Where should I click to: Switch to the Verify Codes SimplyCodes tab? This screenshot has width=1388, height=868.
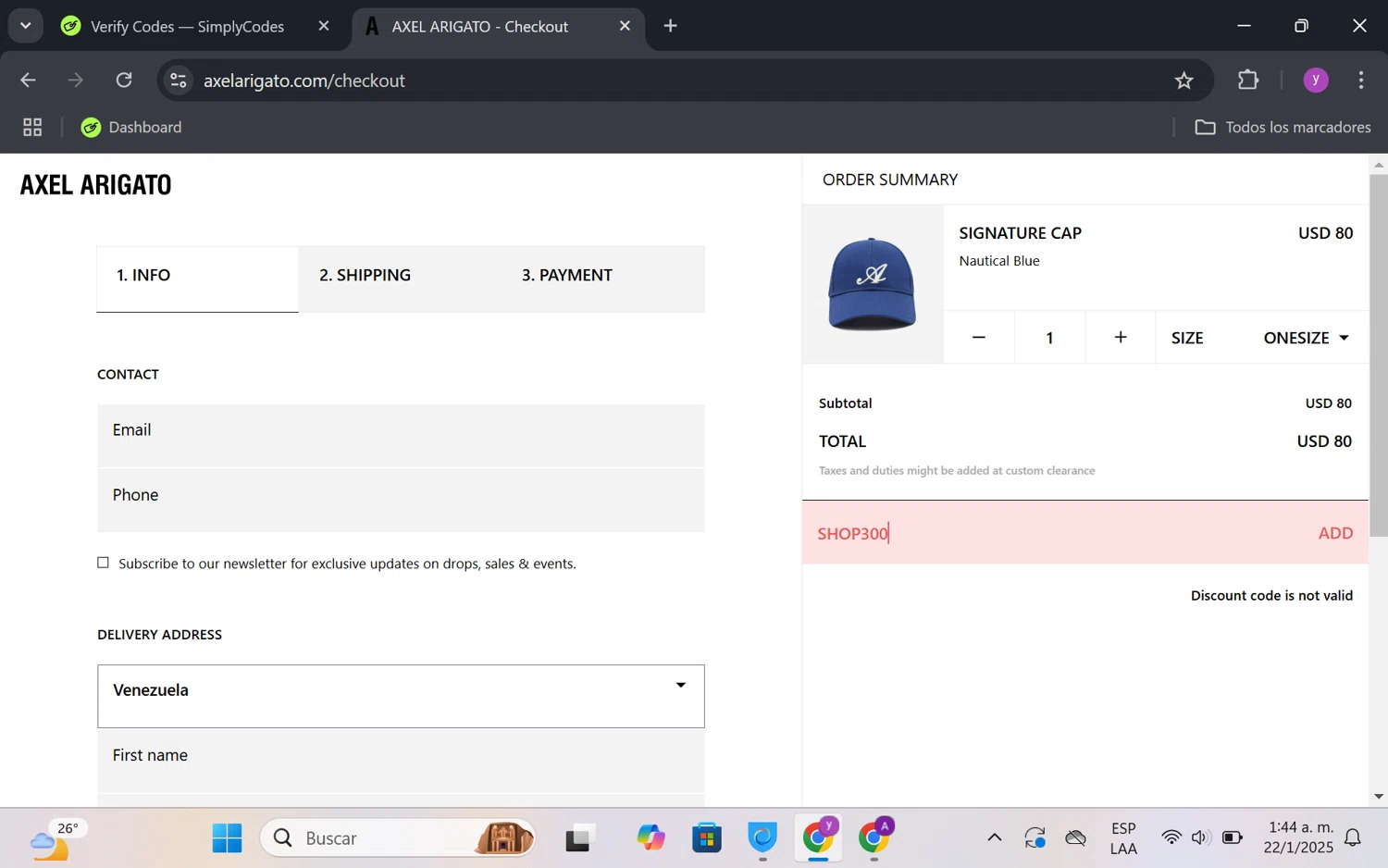[188, 27]
